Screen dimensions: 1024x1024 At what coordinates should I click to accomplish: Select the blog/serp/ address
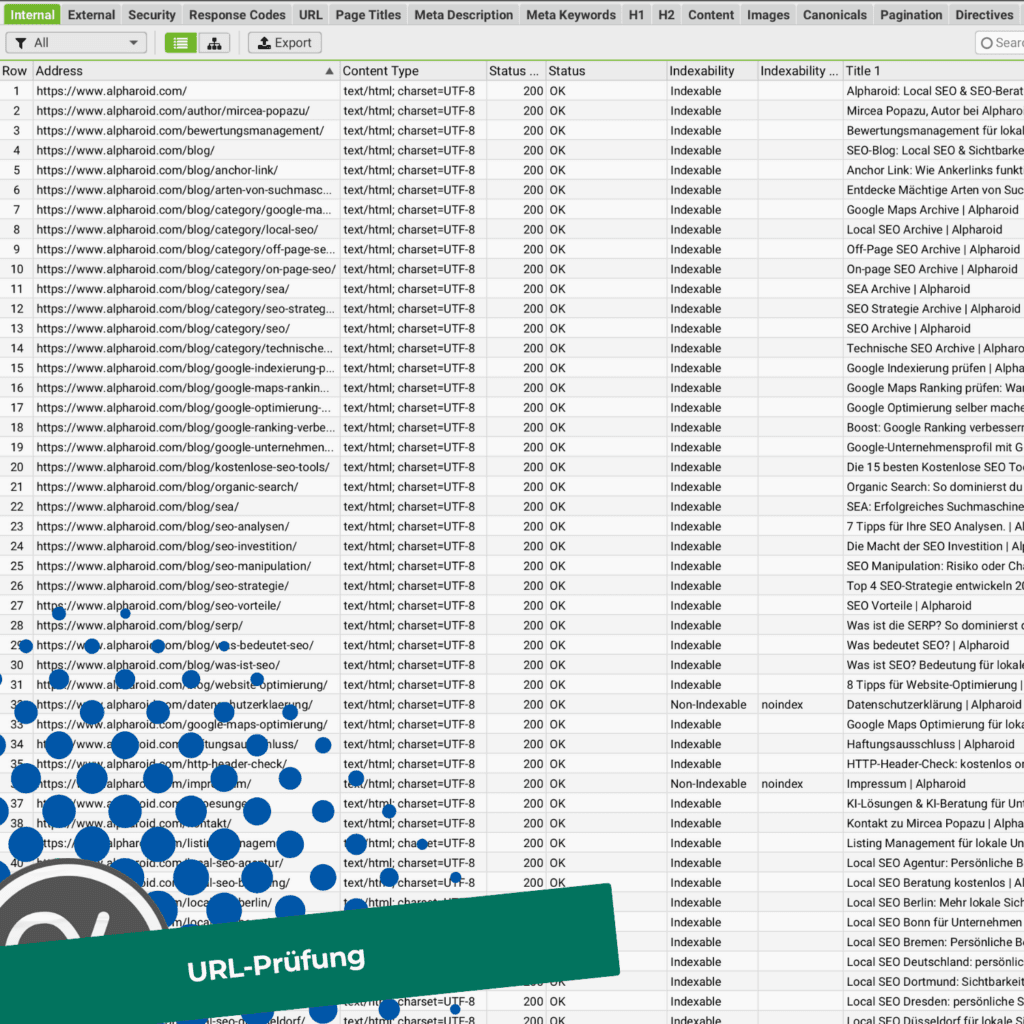(140, 626)
